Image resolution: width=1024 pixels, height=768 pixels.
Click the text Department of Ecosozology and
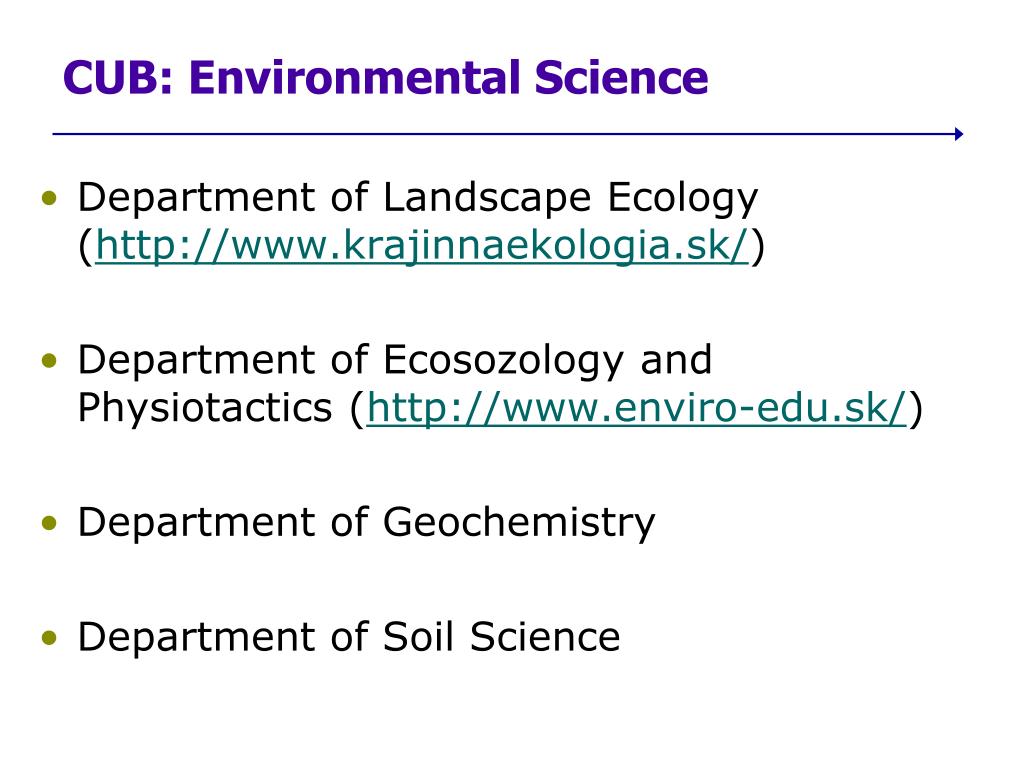[x=394, y=361]
